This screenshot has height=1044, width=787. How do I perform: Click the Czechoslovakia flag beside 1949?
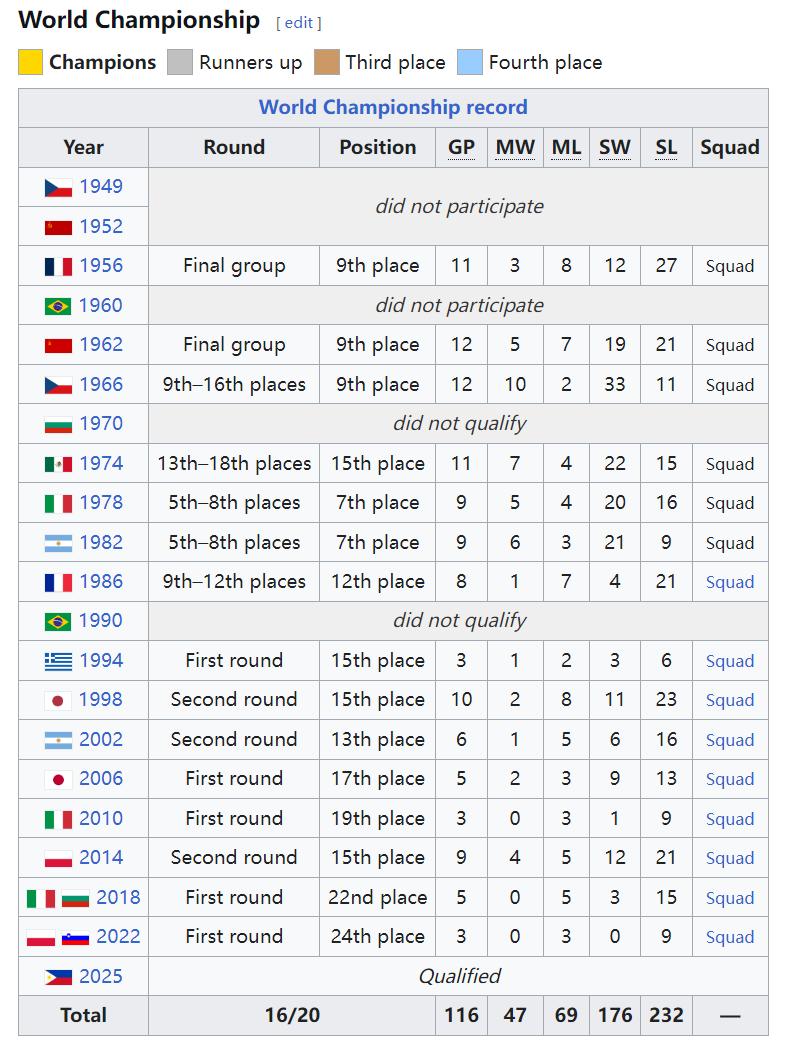(58, 187)
